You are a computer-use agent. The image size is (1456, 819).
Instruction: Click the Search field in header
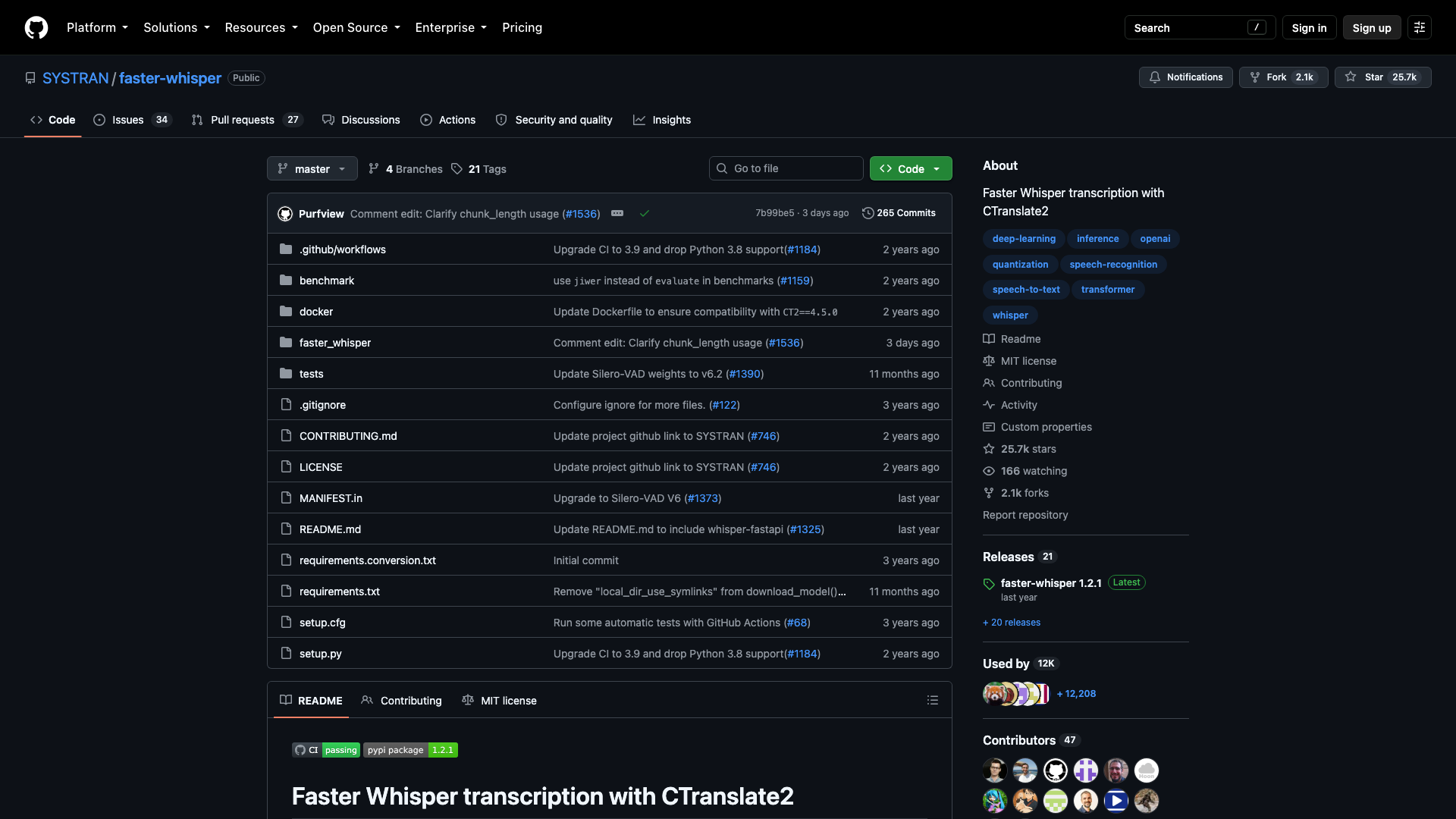tap(1200, 27)
